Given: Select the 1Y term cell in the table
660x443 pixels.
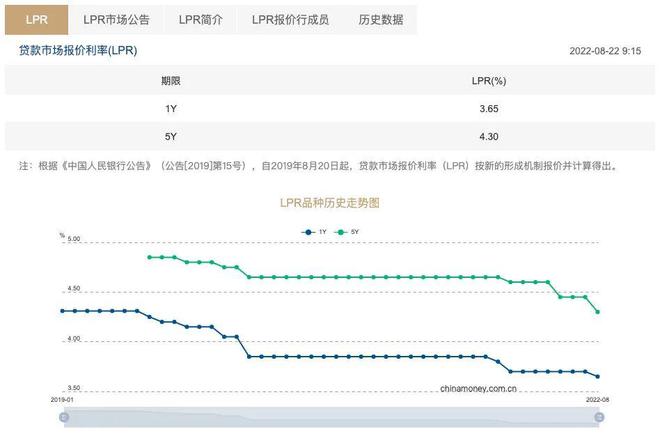Looking at the screenshot, I should coord(170,109).
